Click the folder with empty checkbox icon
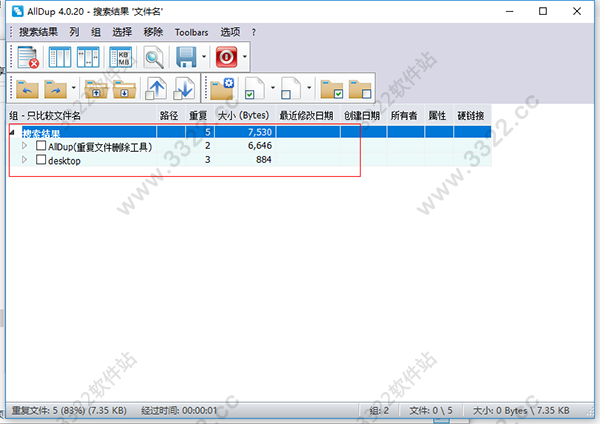Screen dimensions: 600x424 [360, 89]
